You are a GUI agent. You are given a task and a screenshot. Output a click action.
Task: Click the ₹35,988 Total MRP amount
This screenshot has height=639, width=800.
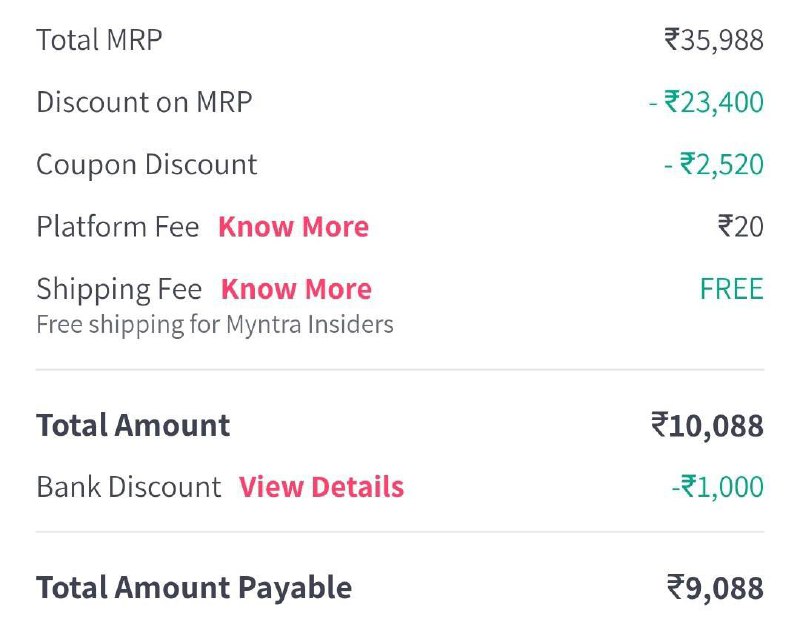pyautogui.click(x=714, y=40)
